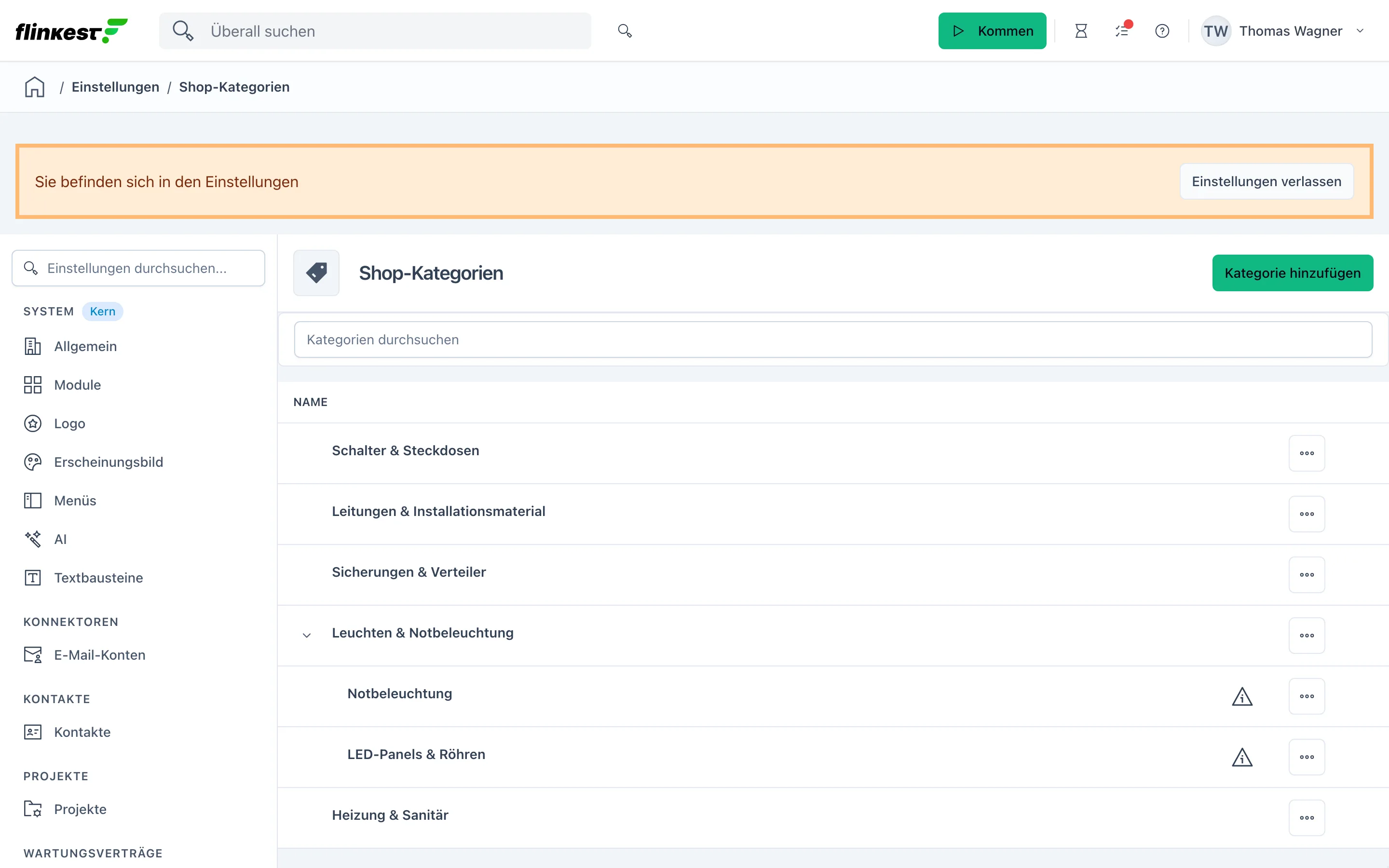This screenshot has width=1389, height=868.
Task: Click the Kommen clock-in button
Action: tap(992, 31)
